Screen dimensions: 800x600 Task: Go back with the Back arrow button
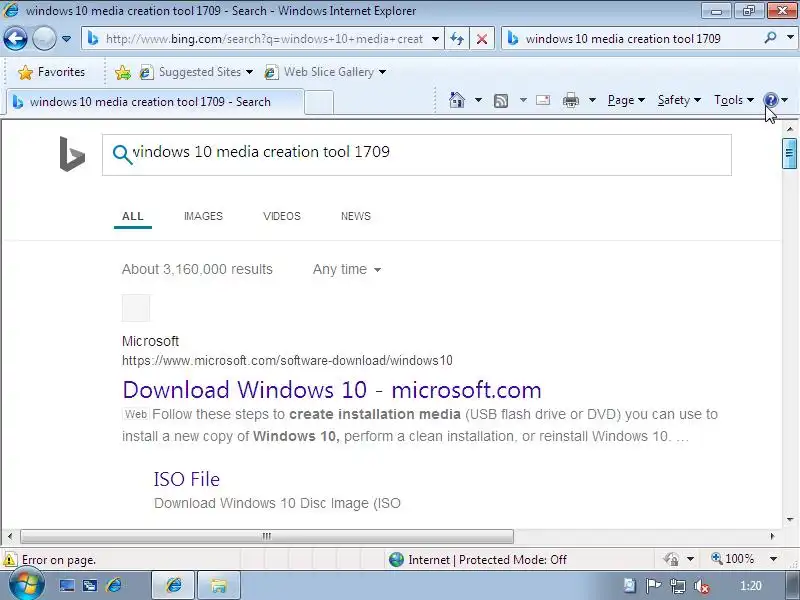(15, 39)
